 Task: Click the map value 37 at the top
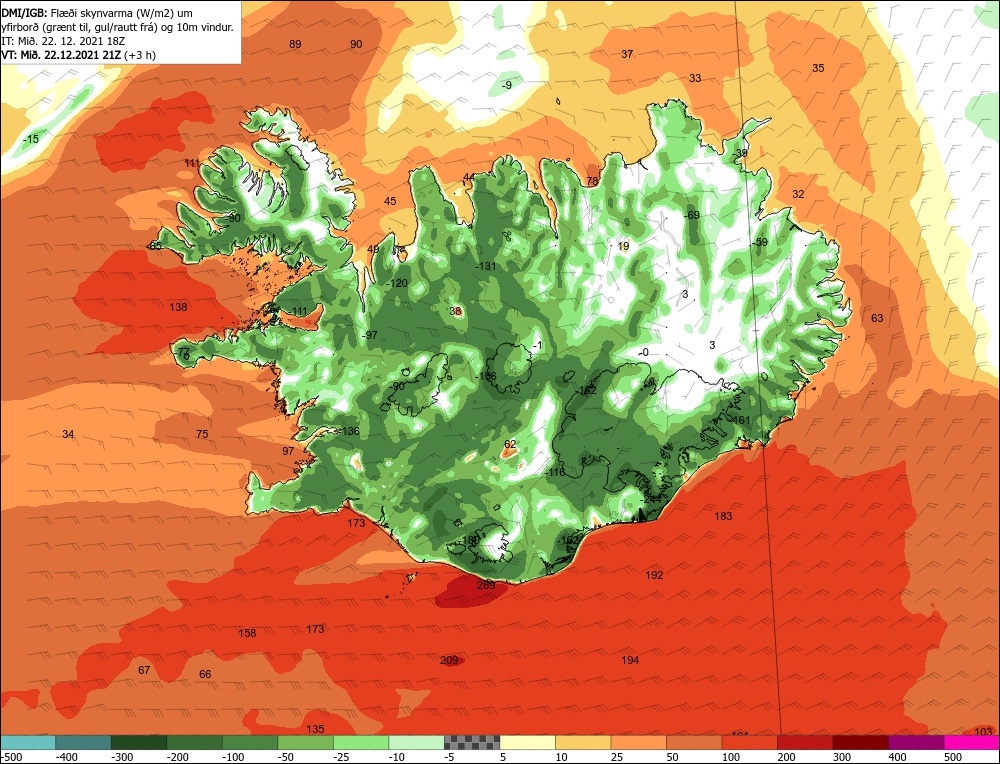coord(628,54)
